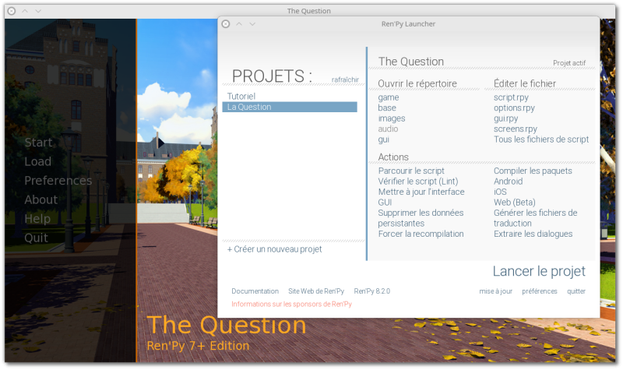Click Help in The Question menu

(37, 219)
